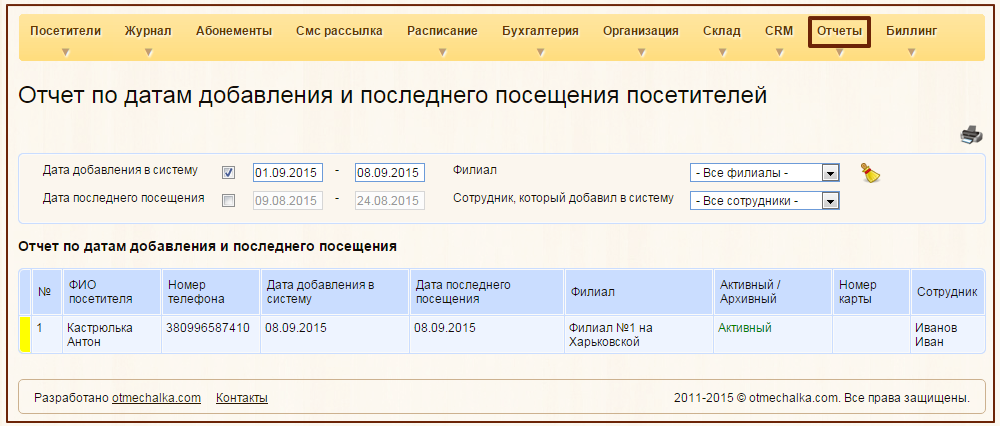This screenshot has height=426, width=1000.
Task: Open the Смс рассылка menu item
Action: pyautogui.click(x=339, y=31)
